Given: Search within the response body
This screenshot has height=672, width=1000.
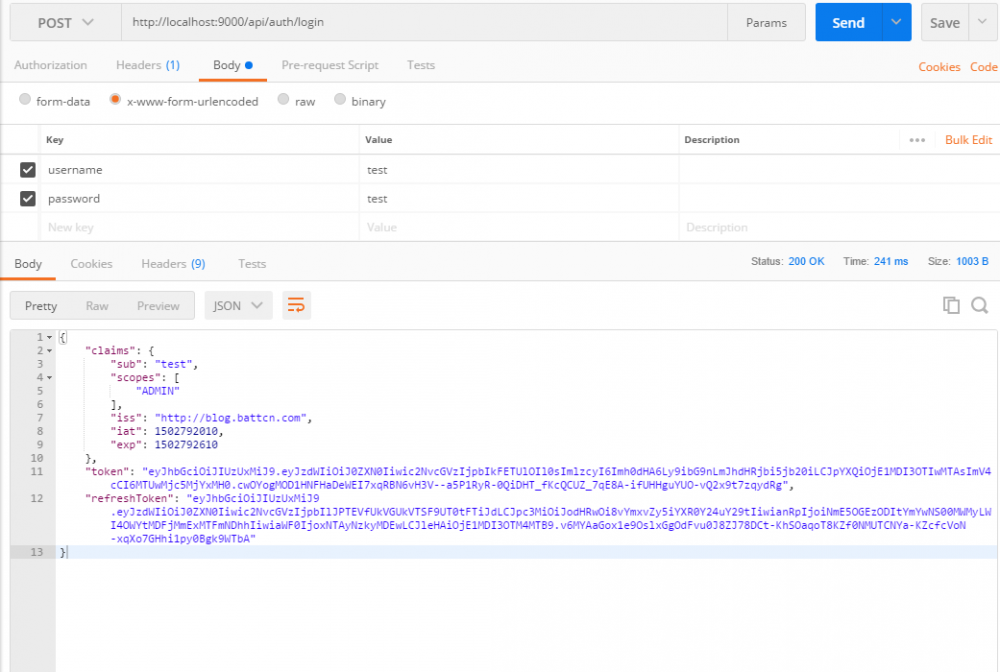Looking at the screenshot, I should pyautogui.click(x=979, y=306).
